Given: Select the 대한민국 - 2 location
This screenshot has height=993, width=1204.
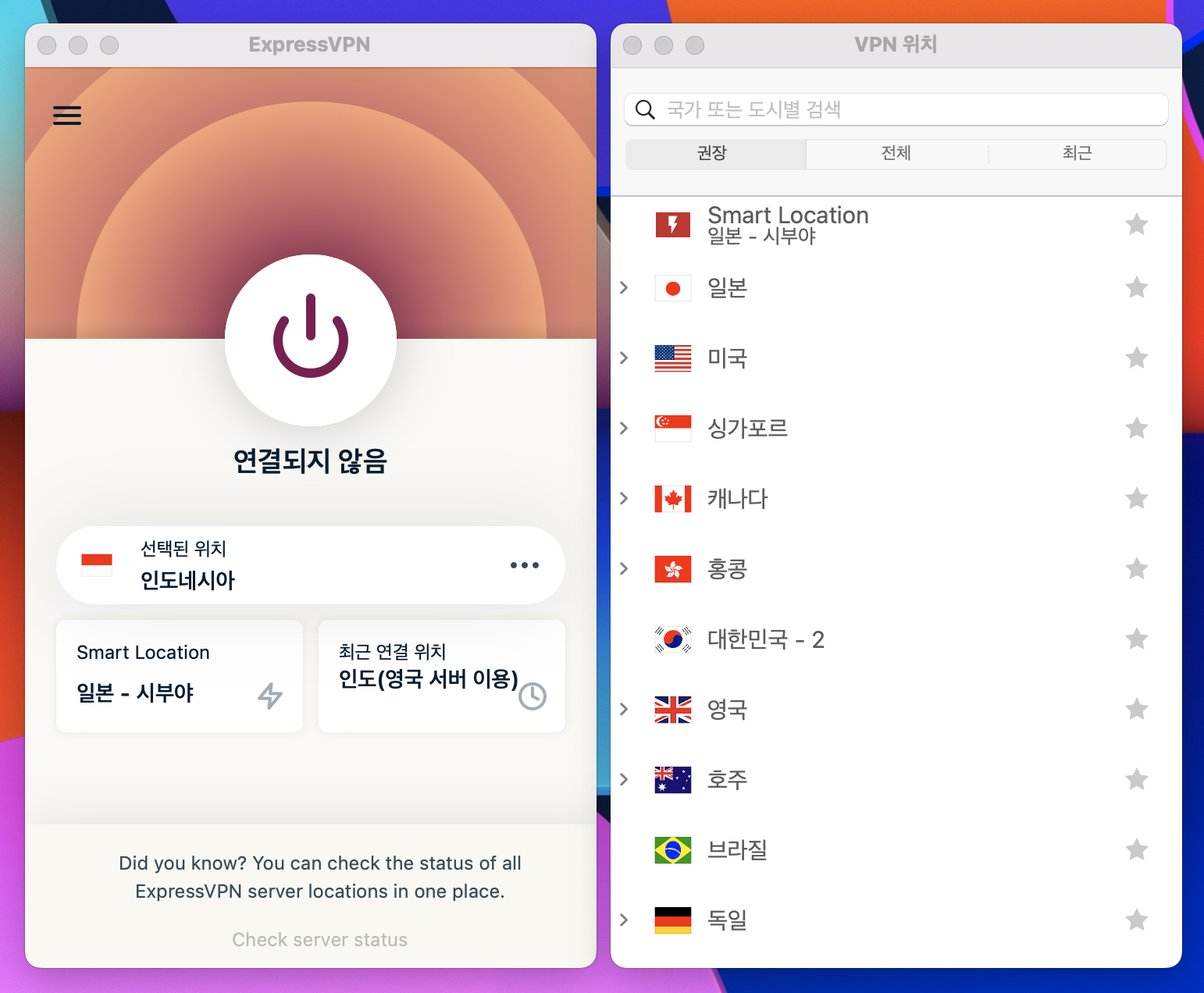Looking at the screenshot, I should 766,639.
